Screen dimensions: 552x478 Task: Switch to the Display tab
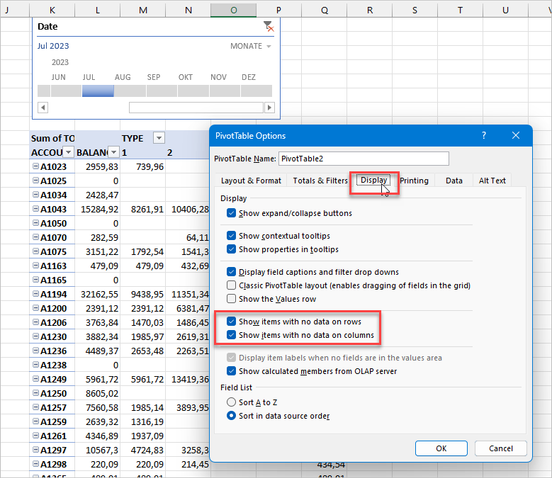(x=374, y=180)
